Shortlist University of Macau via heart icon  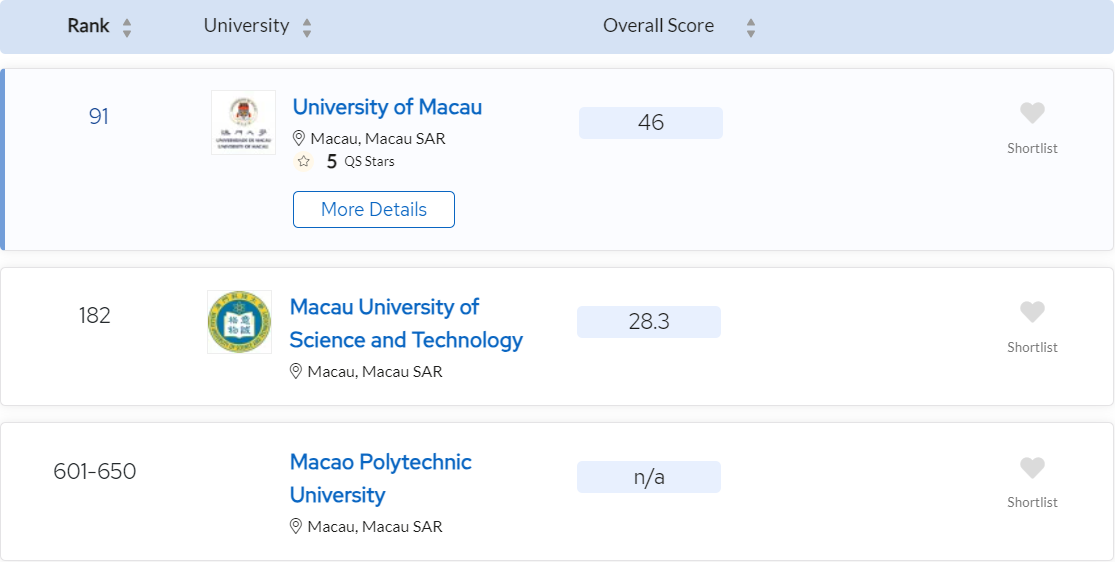click(1032, 112)
